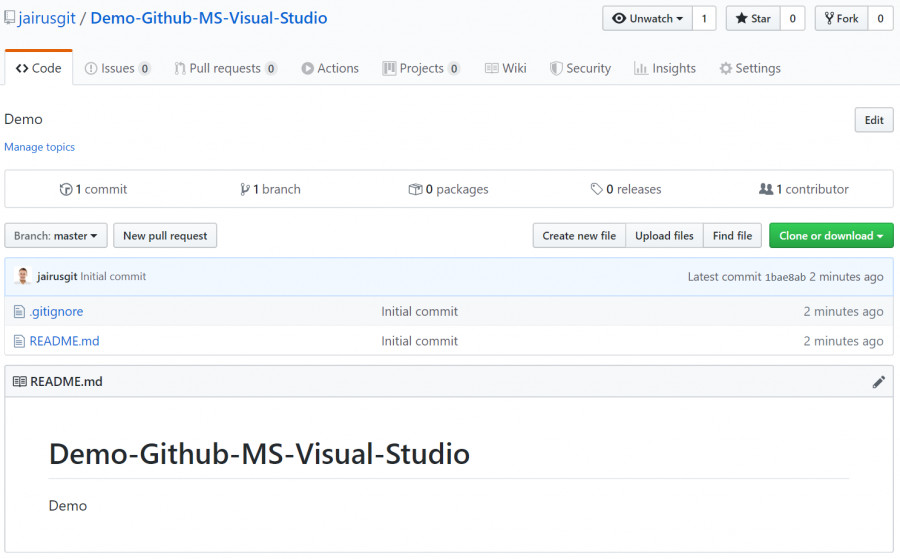Click the releases tag icon
This screenshot has width=900, height=559.
point(597,189)
